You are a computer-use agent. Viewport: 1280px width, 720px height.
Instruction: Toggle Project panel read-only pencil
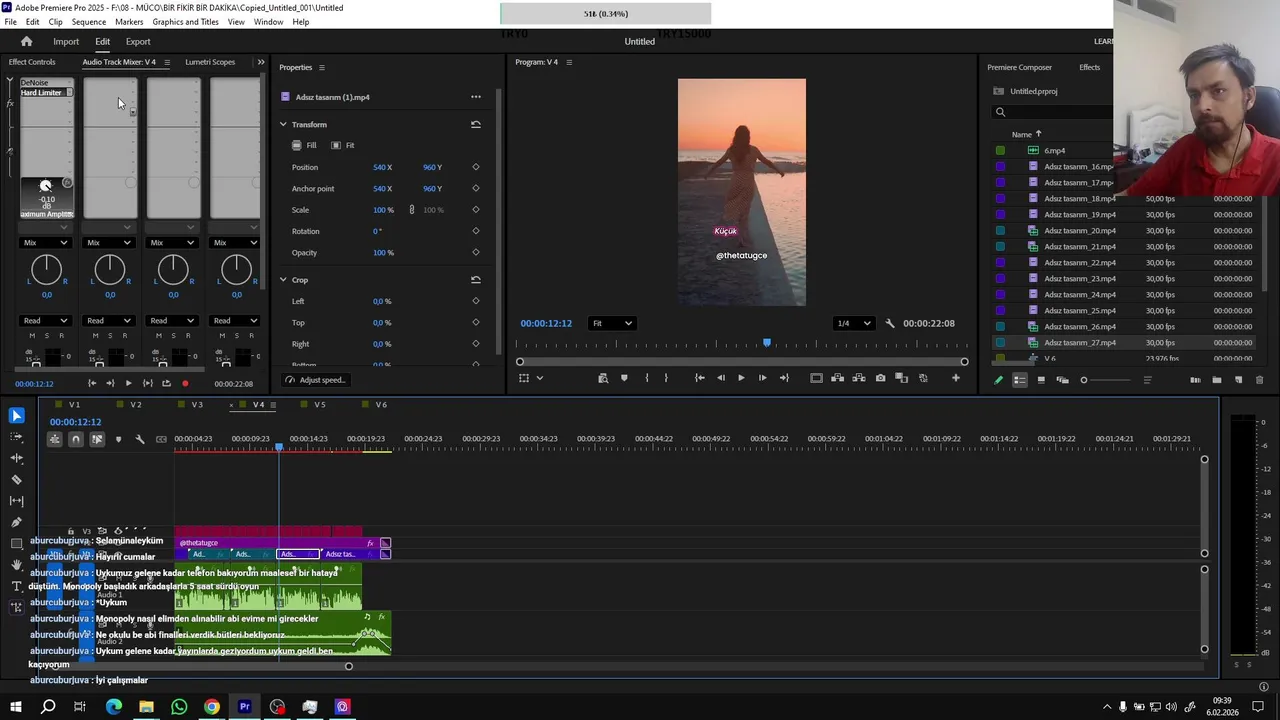998,380
